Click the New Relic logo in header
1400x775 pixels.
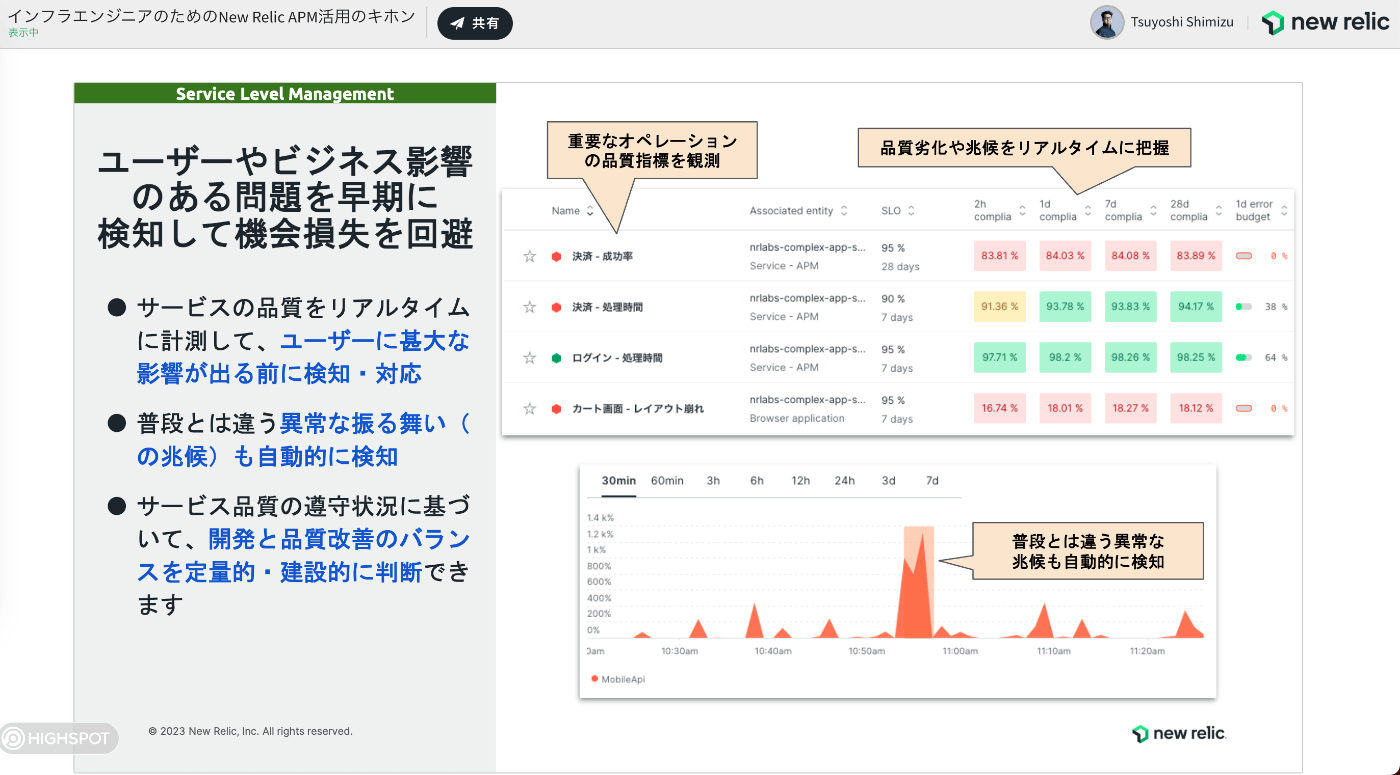1325,23
